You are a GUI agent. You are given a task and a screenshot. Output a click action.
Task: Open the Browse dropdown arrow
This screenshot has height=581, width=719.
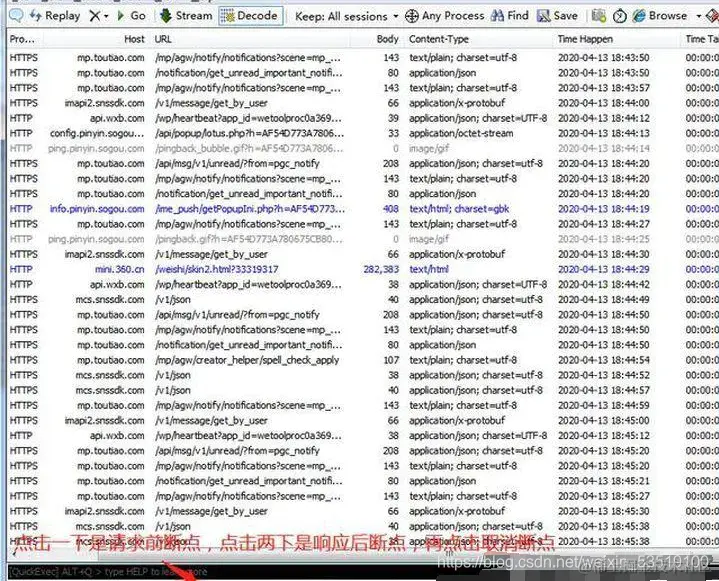point(698,17)
